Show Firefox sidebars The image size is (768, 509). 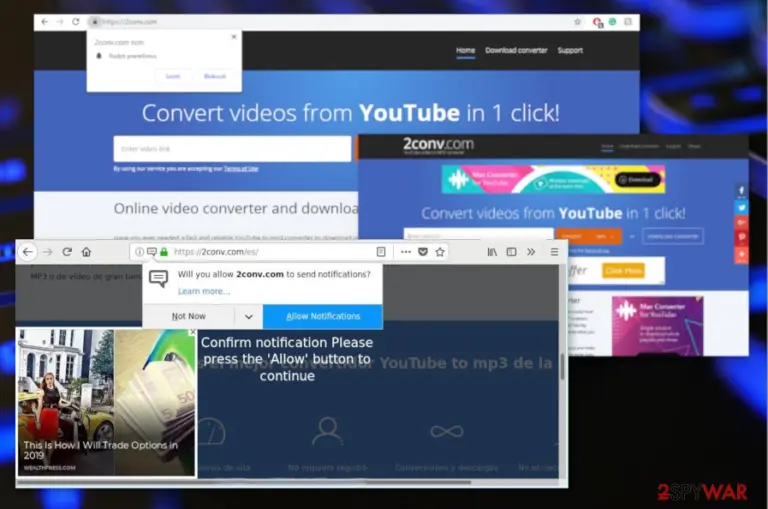tap(511, 252)
